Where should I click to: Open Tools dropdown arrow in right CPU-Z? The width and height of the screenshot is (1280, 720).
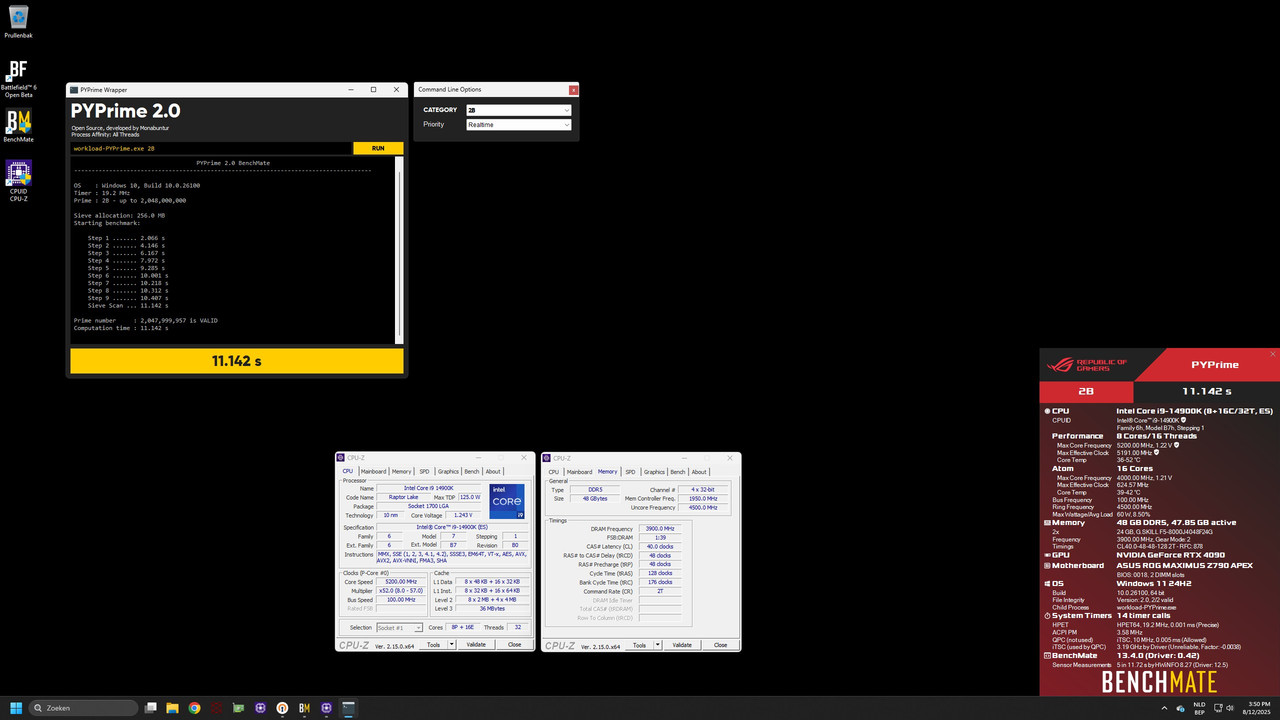(x=657, y=645)
